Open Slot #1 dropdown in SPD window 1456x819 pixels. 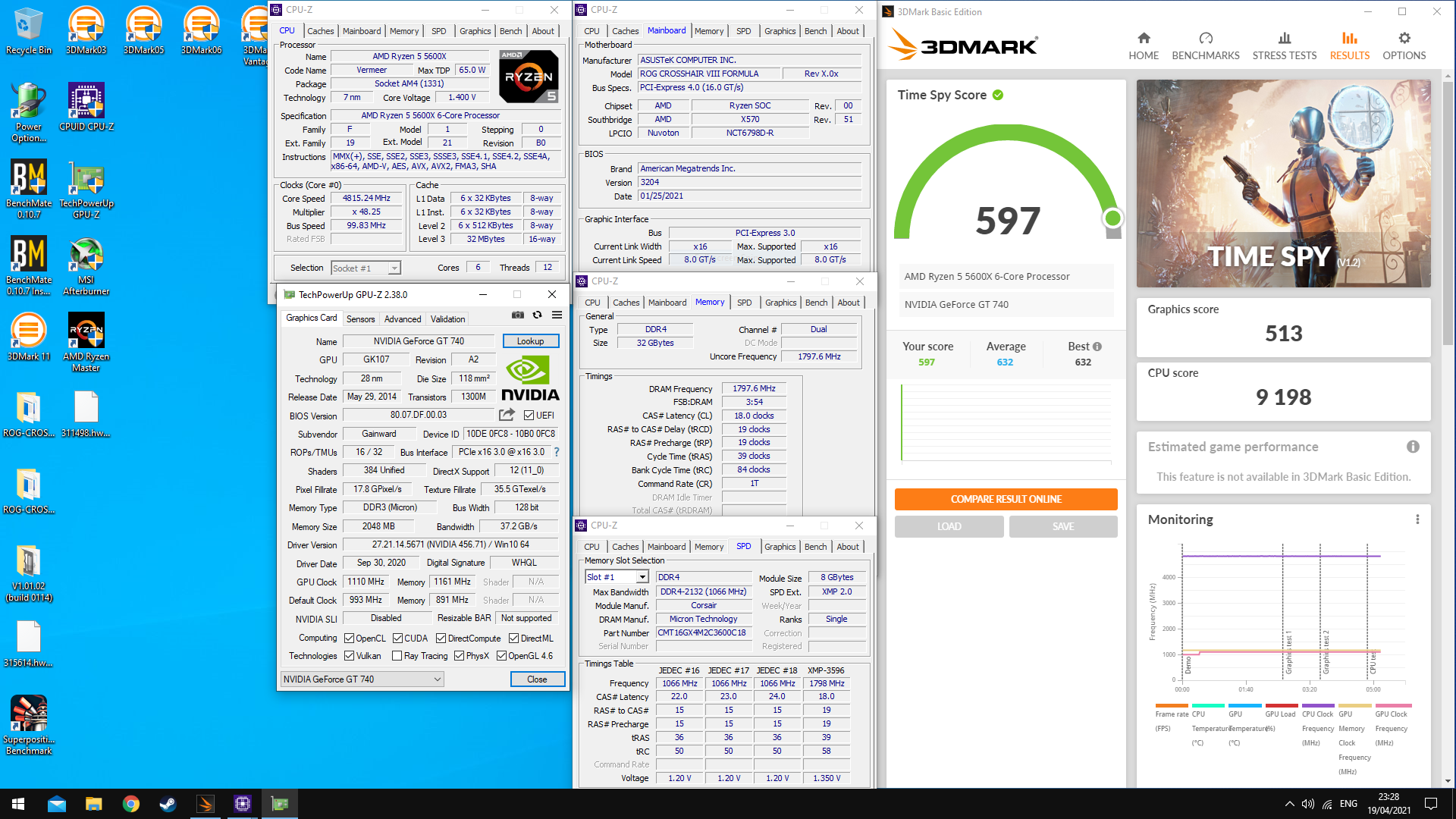pos(617,577)
